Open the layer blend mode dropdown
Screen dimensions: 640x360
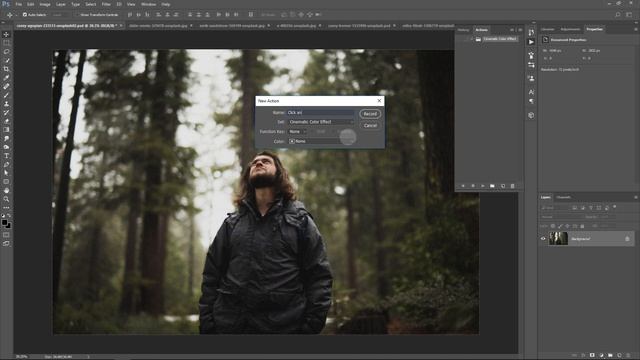[x=563, y=217]
